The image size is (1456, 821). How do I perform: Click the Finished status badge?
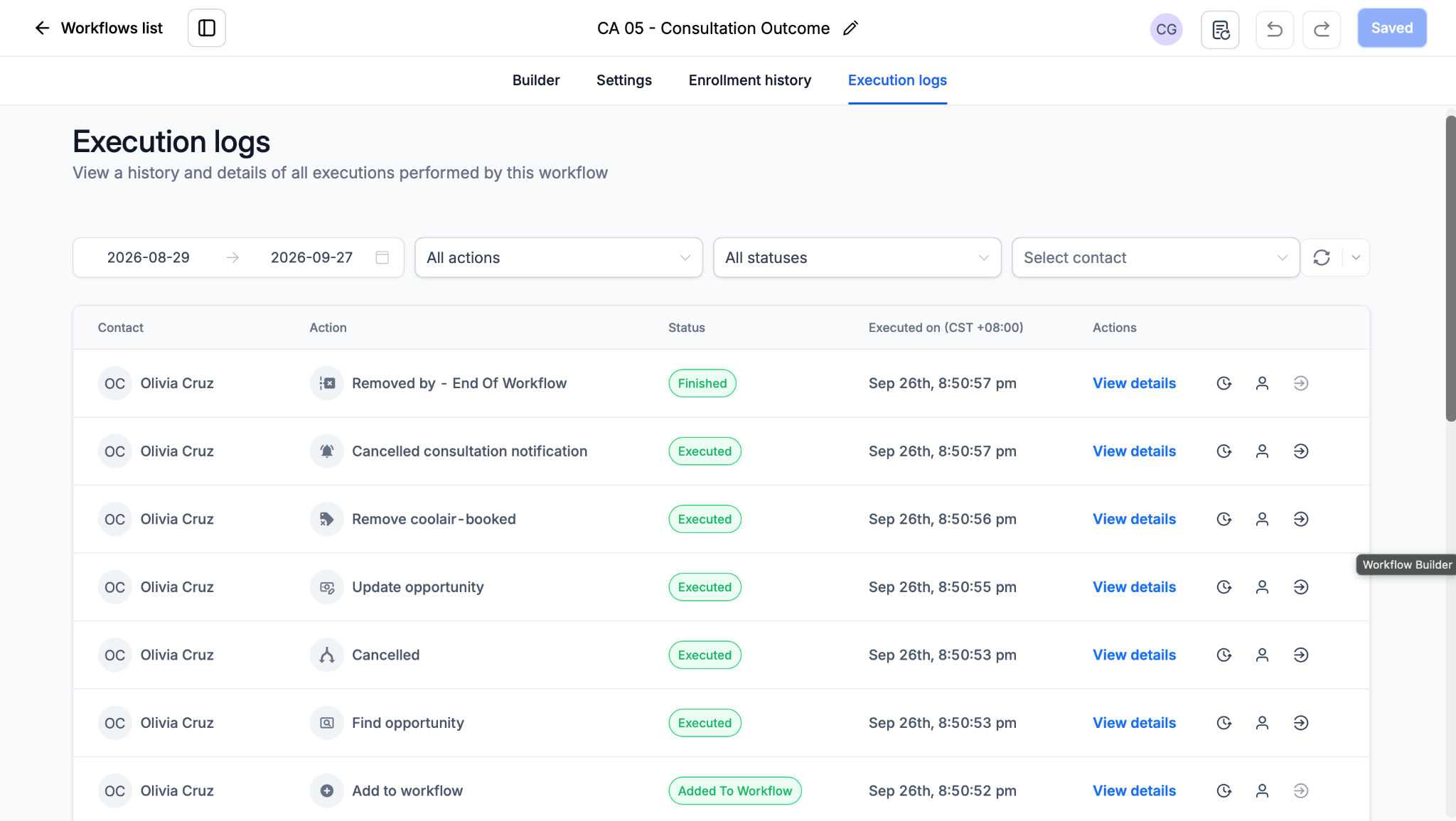[x=702, y=383]
